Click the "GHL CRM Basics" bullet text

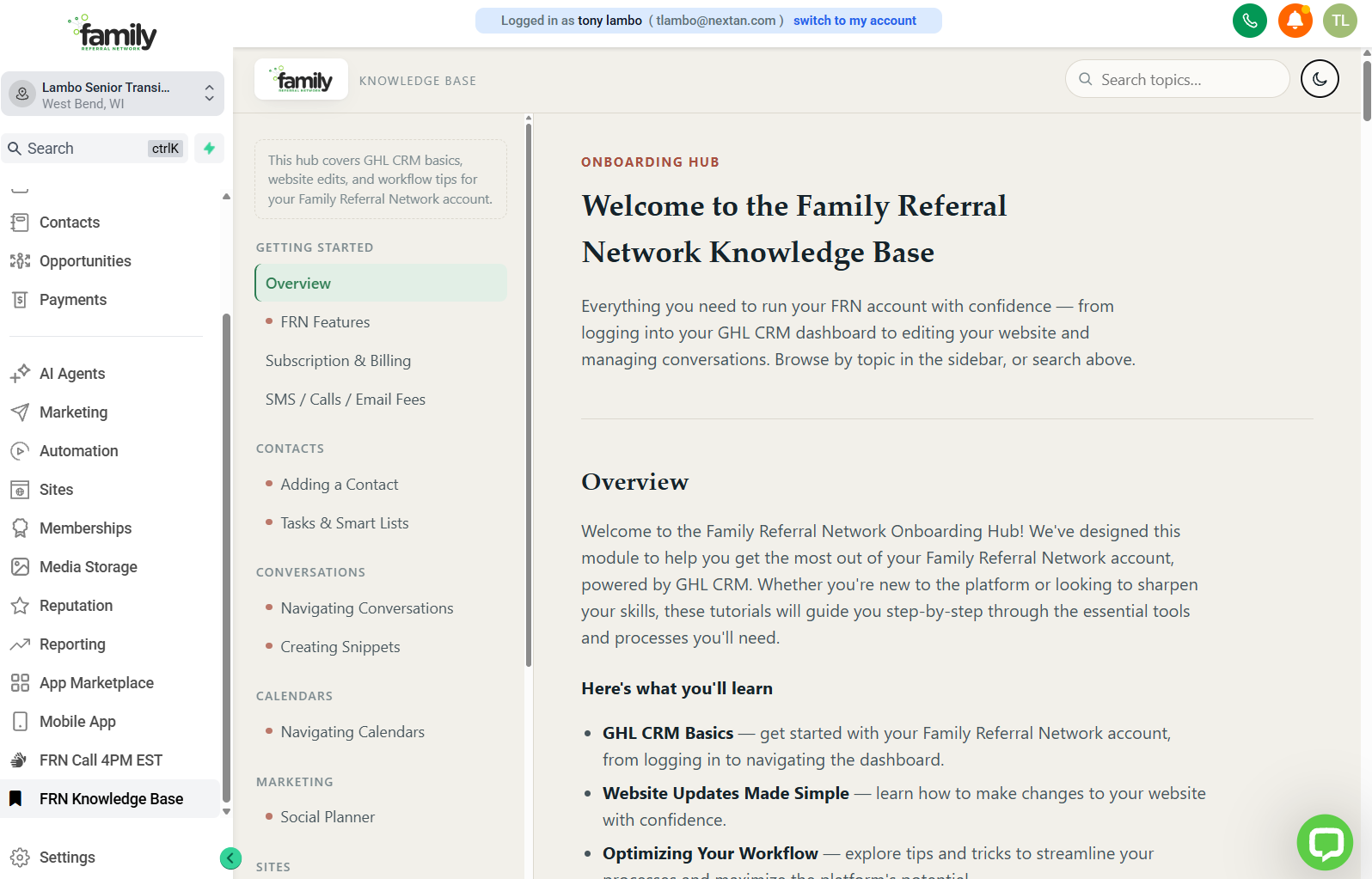coord(668,733)
